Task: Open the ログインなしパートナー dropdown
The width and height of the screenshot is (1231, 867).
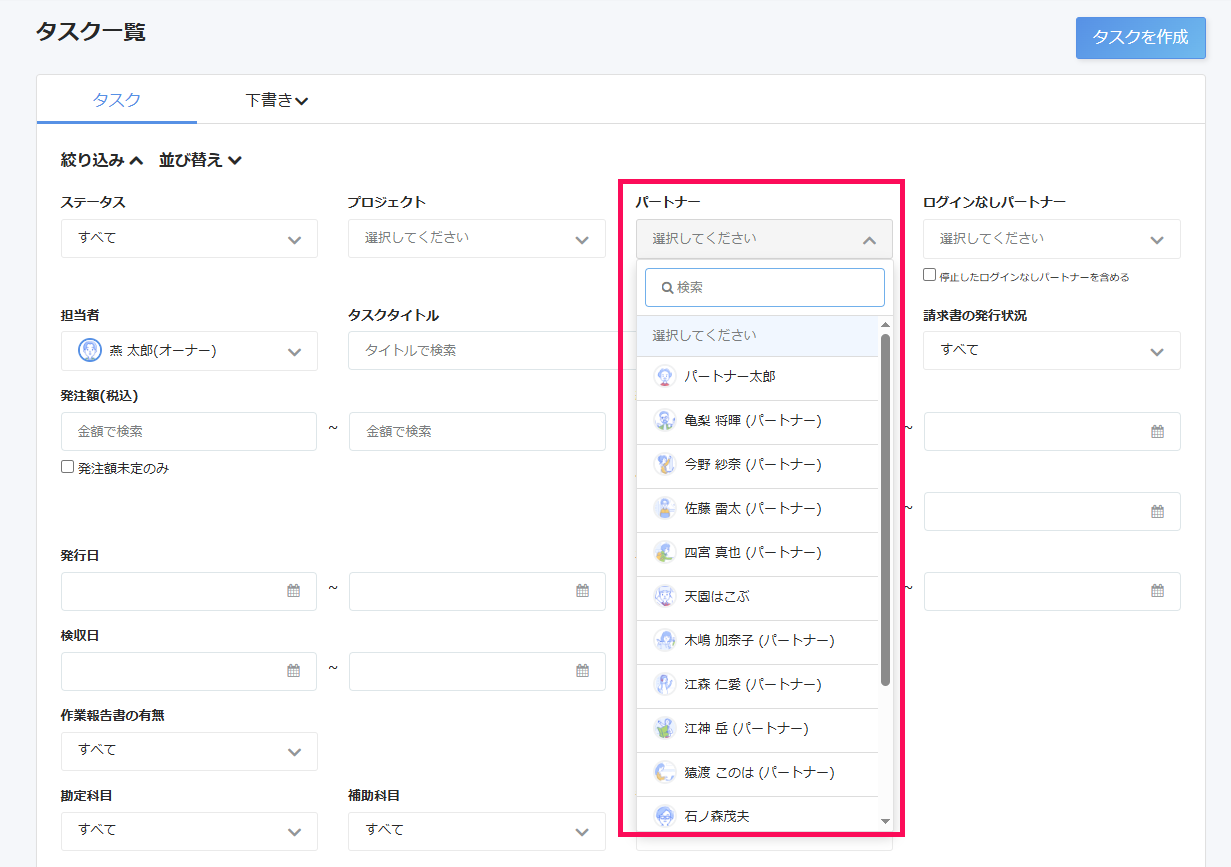Action: click(x=1052, y=239)
